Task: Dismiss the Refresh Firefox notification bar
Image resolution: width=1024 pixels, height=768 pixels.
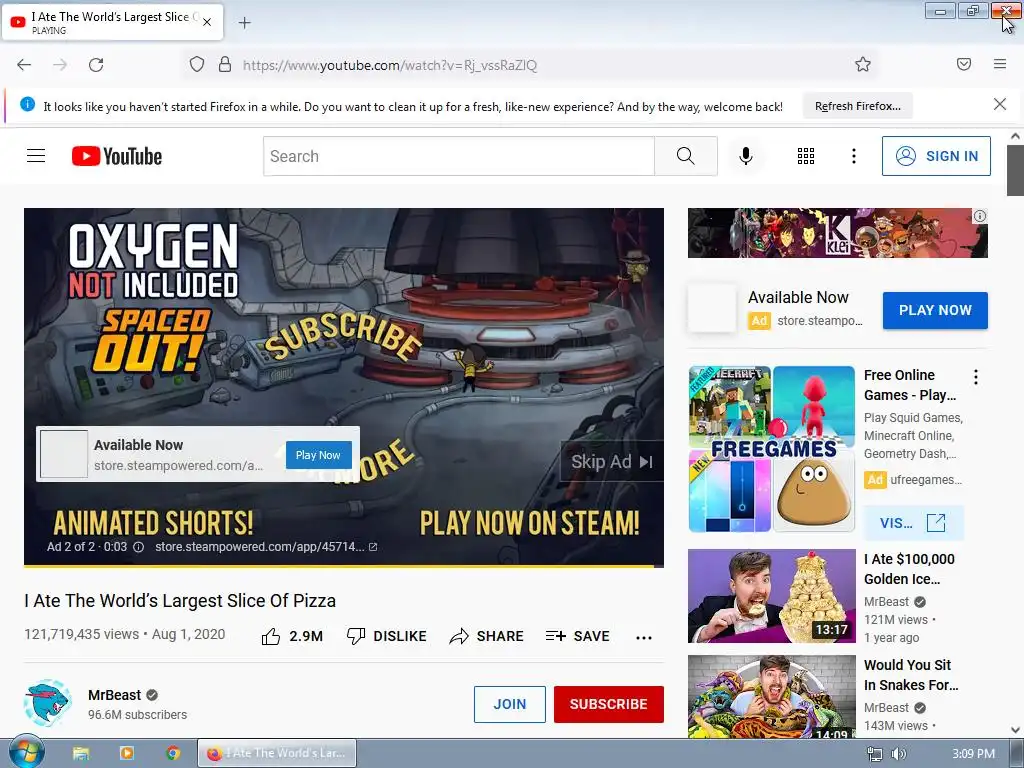Action: coord(1000,104)
